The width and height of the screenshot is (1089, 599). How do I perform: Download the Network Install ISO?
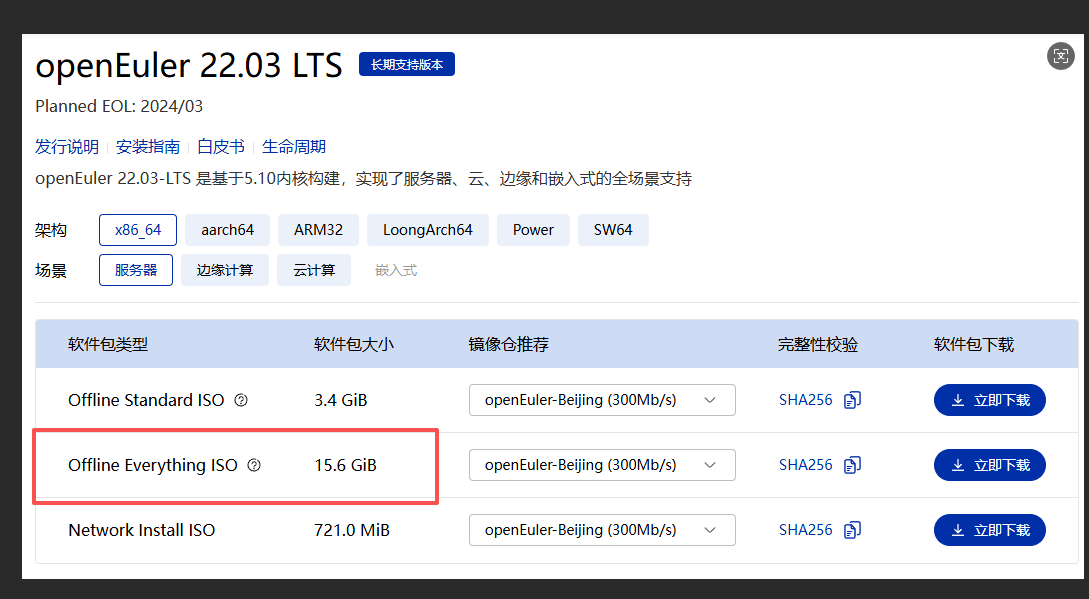[x=990, y=530]
